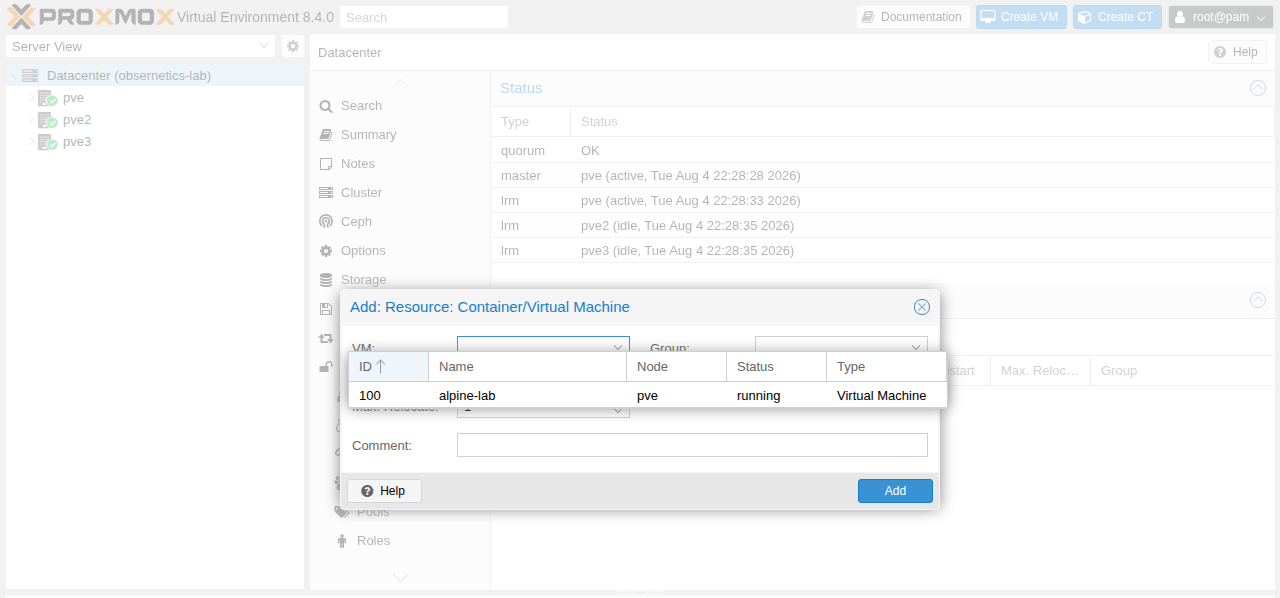This screenshot has width=1280, height=598.
Task: Click the Add button in dialog
Action: [x=895, y=491]
